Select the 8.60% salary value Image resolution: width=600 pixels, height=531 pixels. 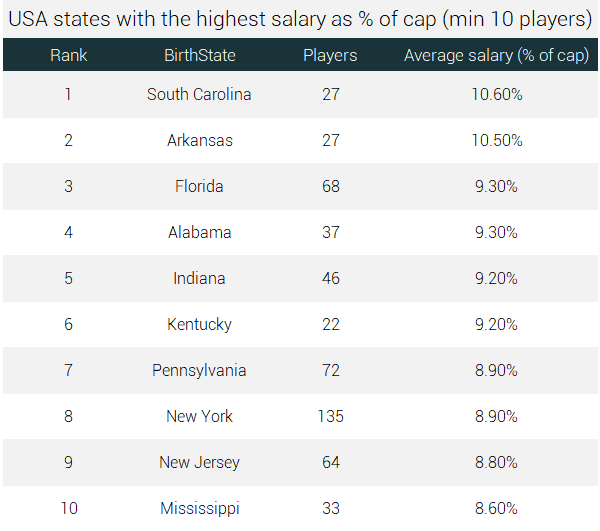pyautogui.click(x=496, y=508)
